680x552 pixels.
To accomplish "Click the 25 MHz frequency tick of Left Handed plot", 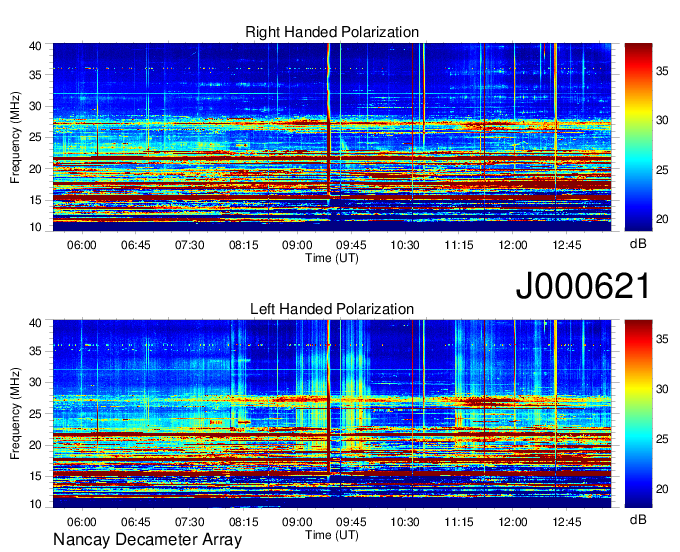I will [35, 414].
